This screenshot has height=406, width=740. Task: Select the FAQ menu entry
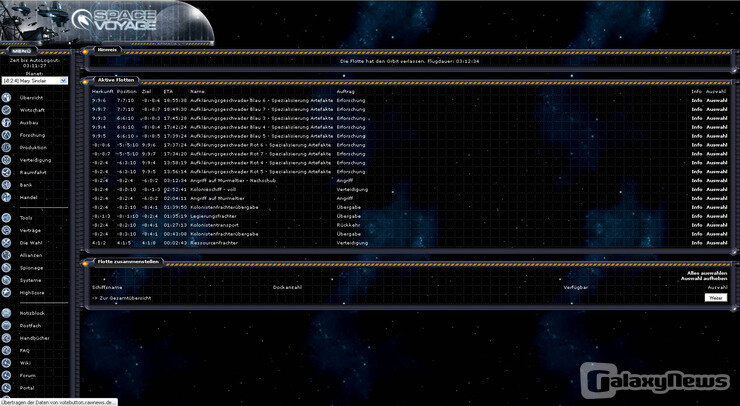pyautogui.click(x=25, y=350)
